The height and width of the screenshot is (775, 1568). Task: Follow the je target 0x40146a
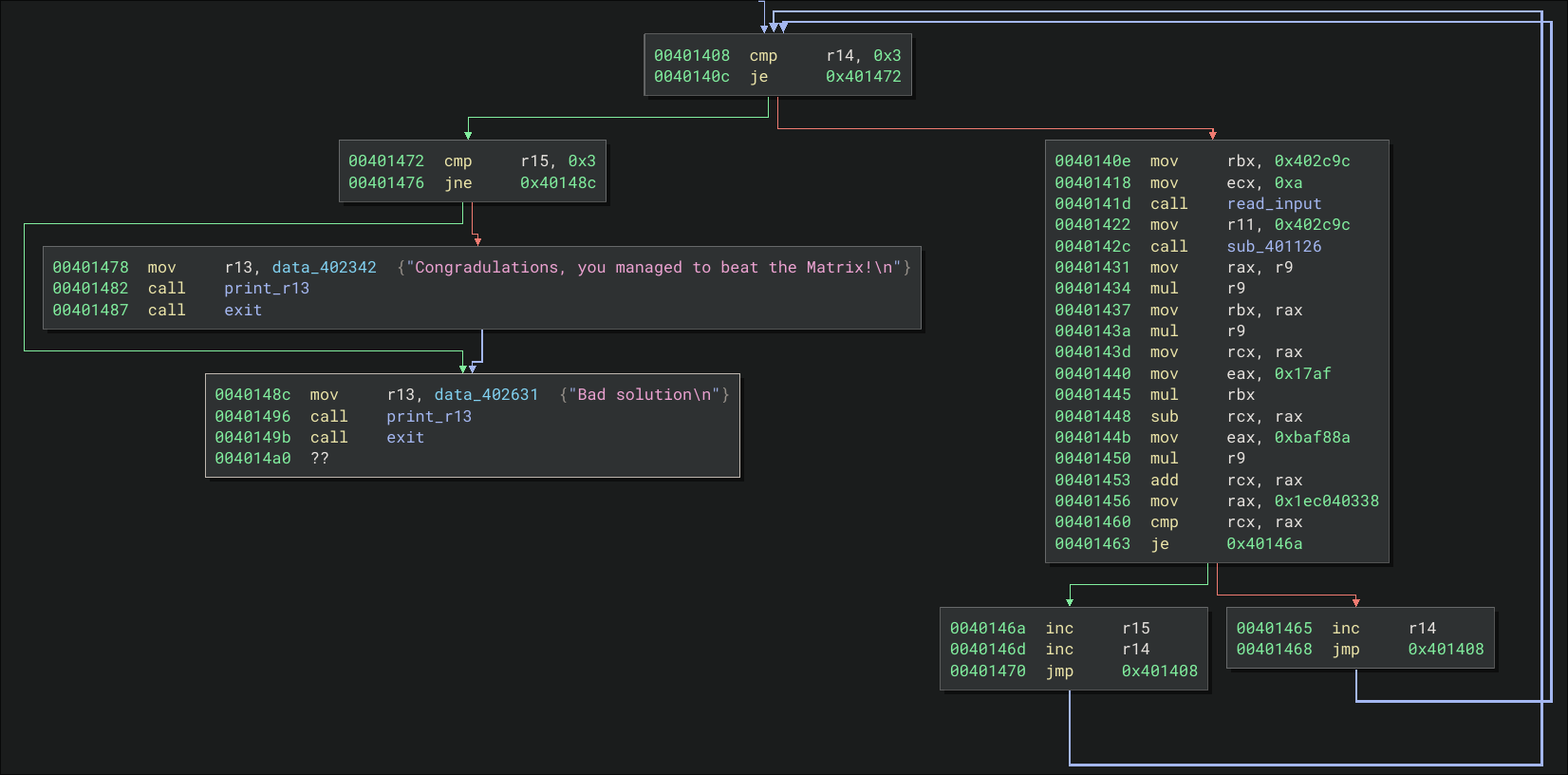tap(1263, 544)
